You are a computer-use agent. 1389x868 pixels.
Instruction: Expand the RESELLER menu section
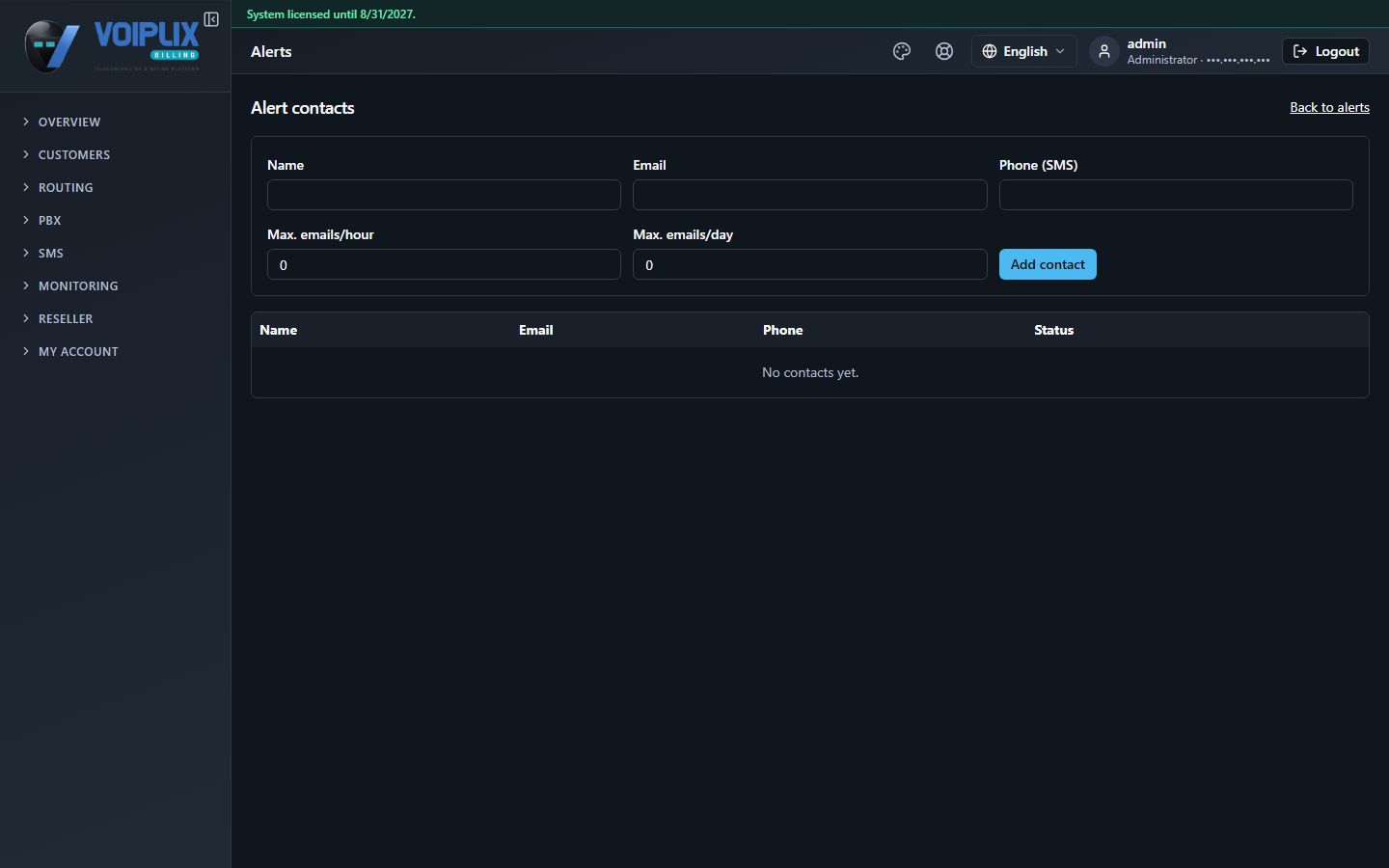point(66,318)
